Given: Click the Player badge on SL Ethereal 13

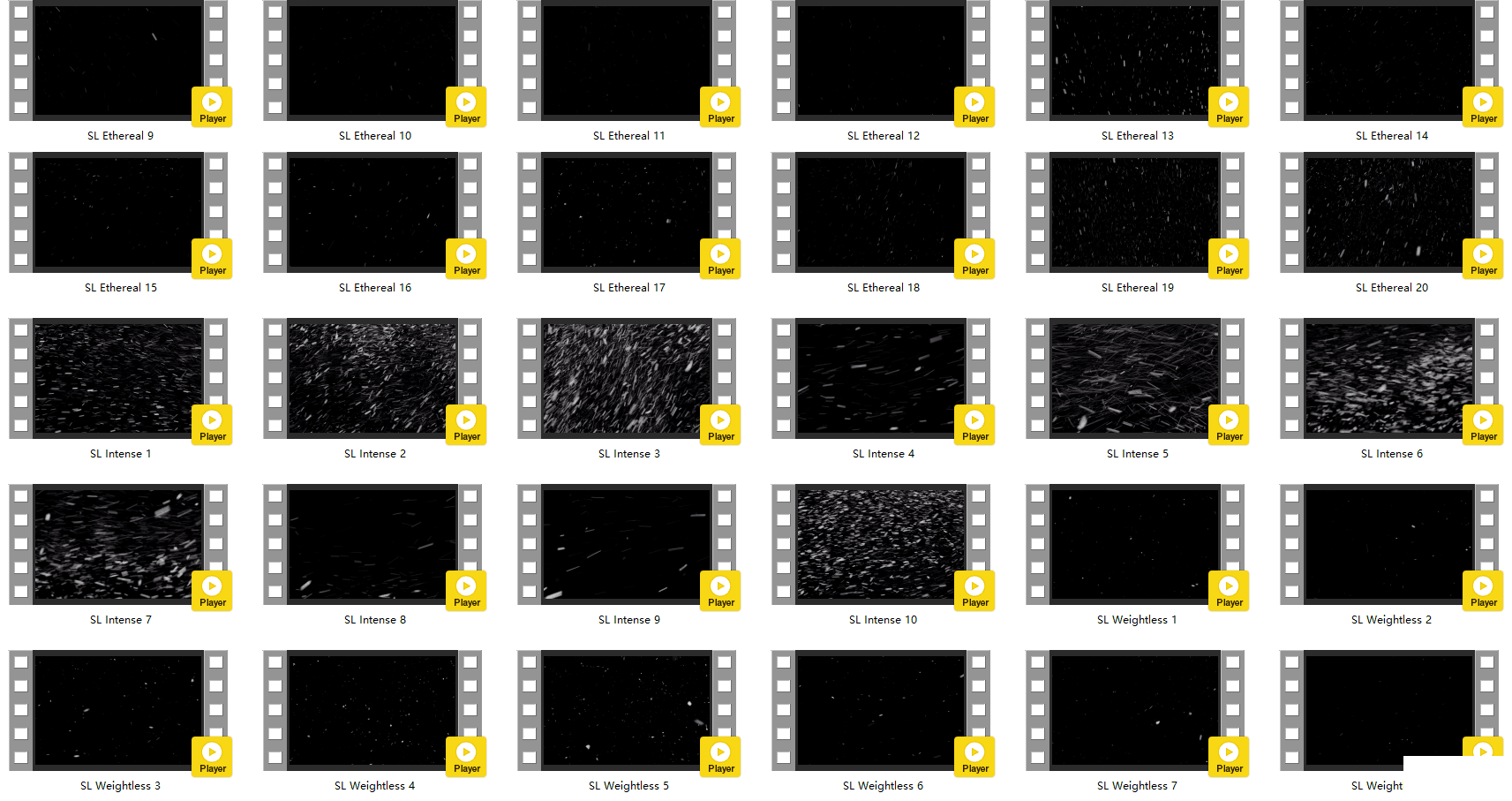Looking at the screenshot, I should click(x=1229, y=107).
